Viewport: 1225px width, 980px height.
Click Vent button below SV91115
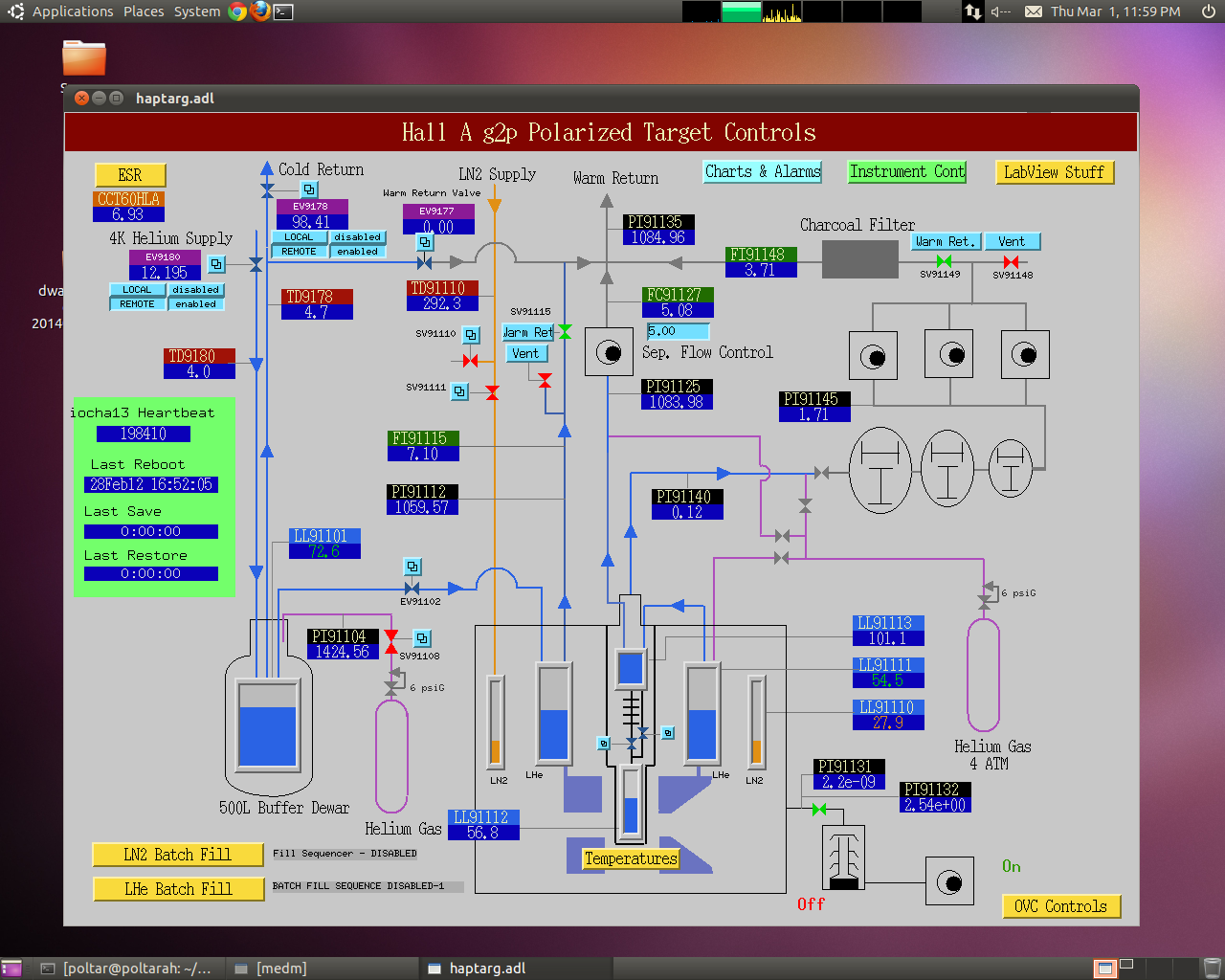pos(525,353)
